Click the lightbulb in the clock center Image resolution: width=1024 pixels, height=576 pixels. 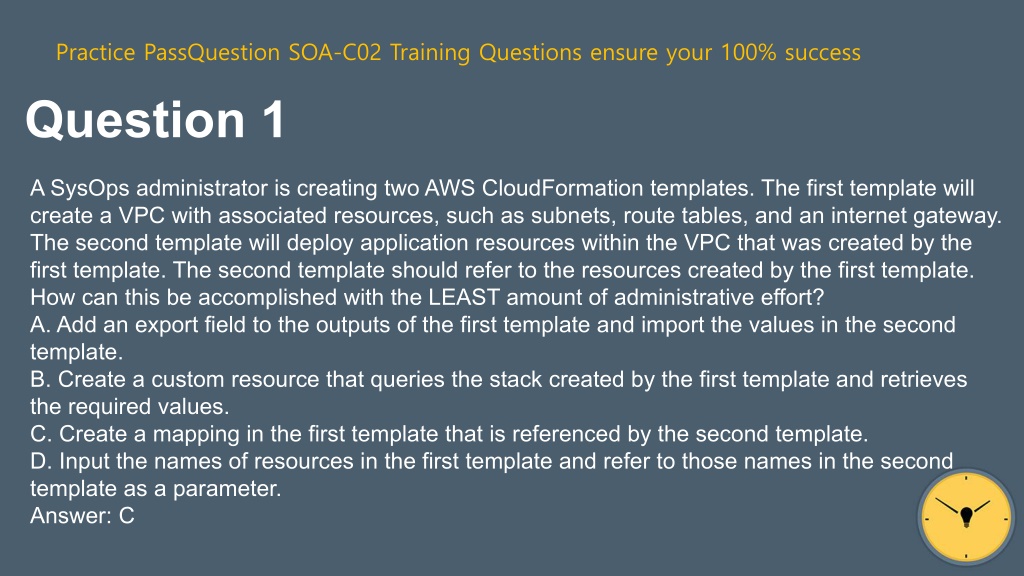click(x=967, y=517)
